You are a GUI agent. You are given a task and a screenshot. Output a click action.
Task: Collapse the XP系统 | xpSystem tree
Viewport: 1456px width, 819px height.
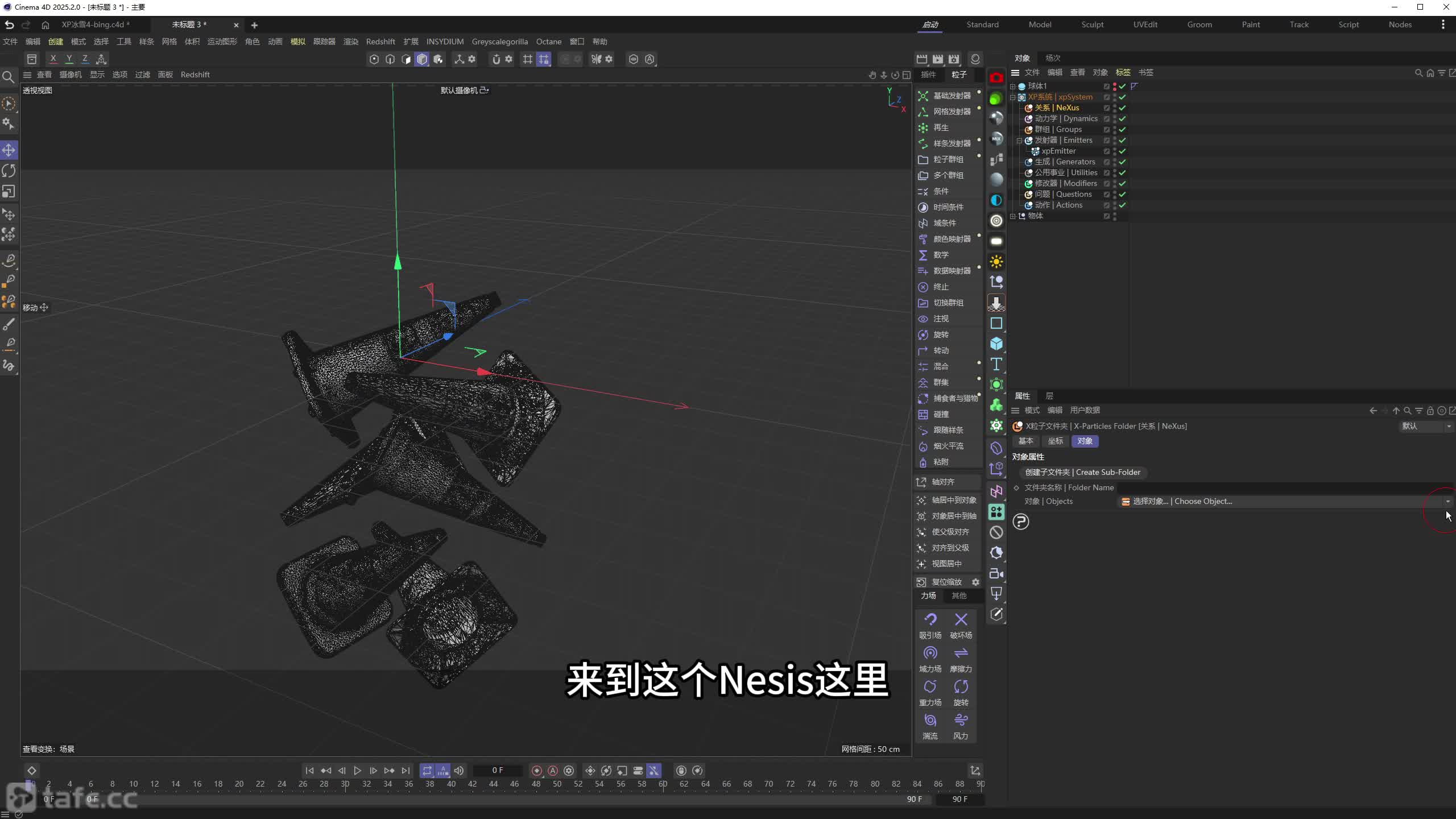pyautogui.click(x=1012, y=97)
